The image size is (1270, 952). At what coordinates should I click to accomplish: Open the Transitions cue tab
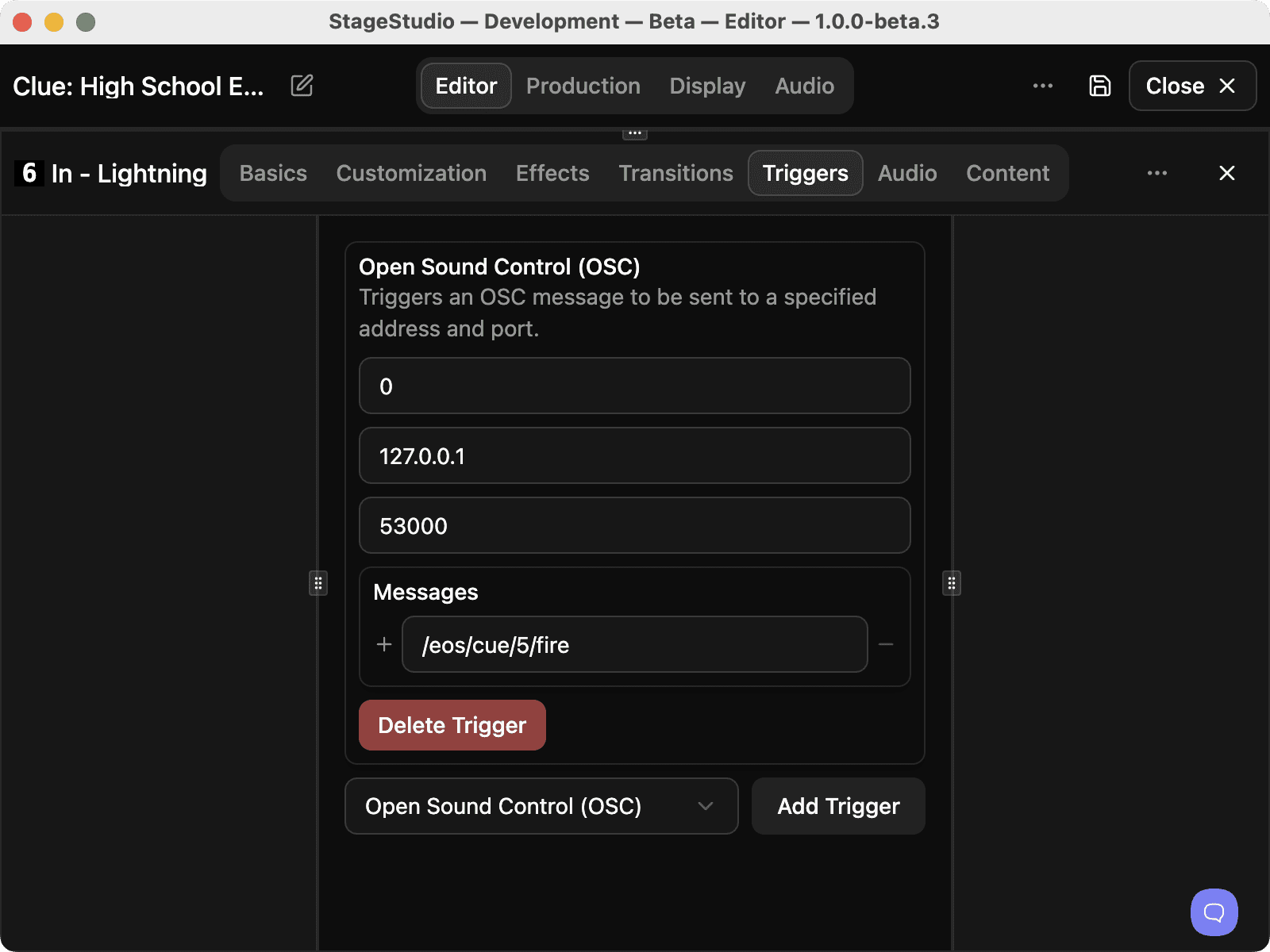676,173
